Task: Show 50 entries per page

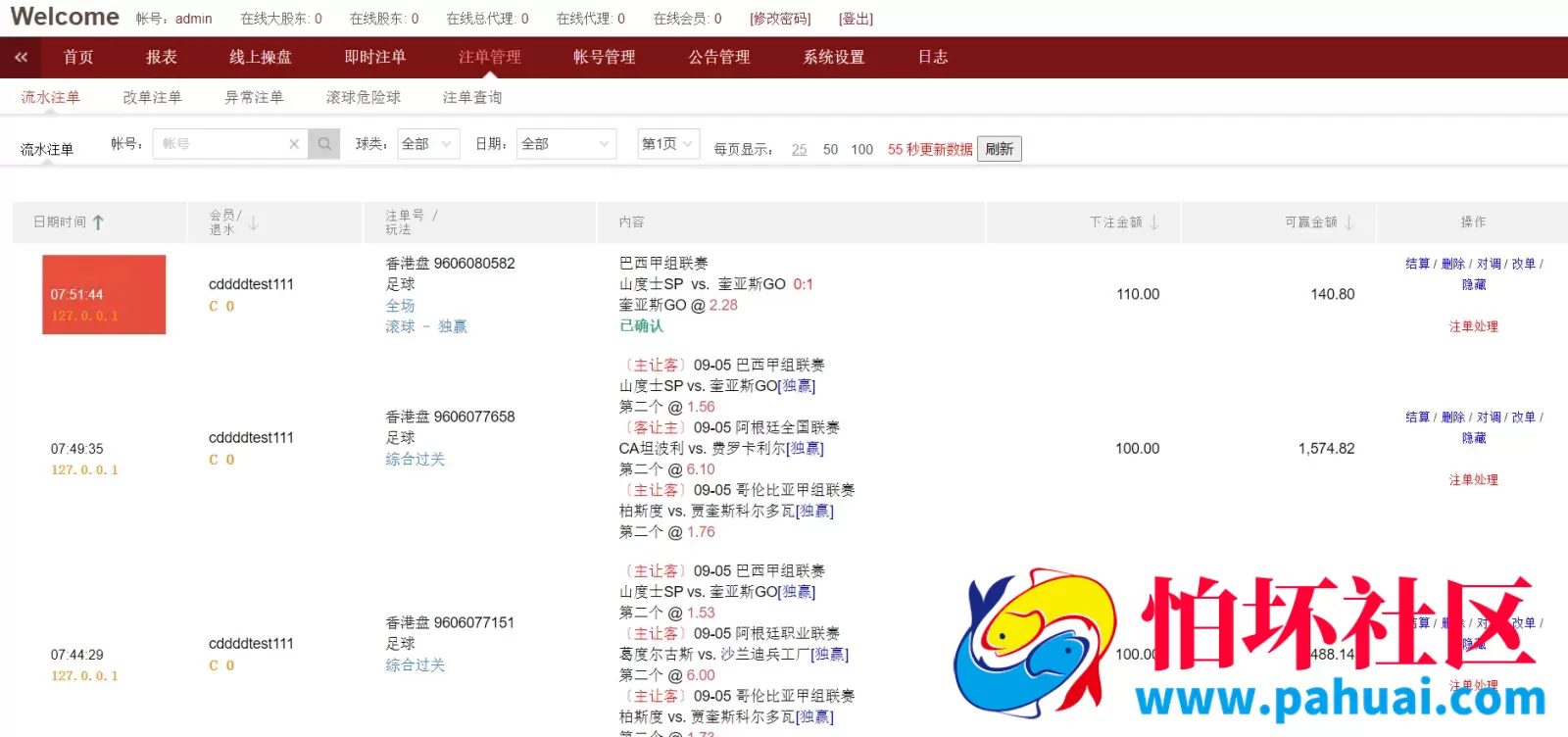Action: [x=831, y=149]
